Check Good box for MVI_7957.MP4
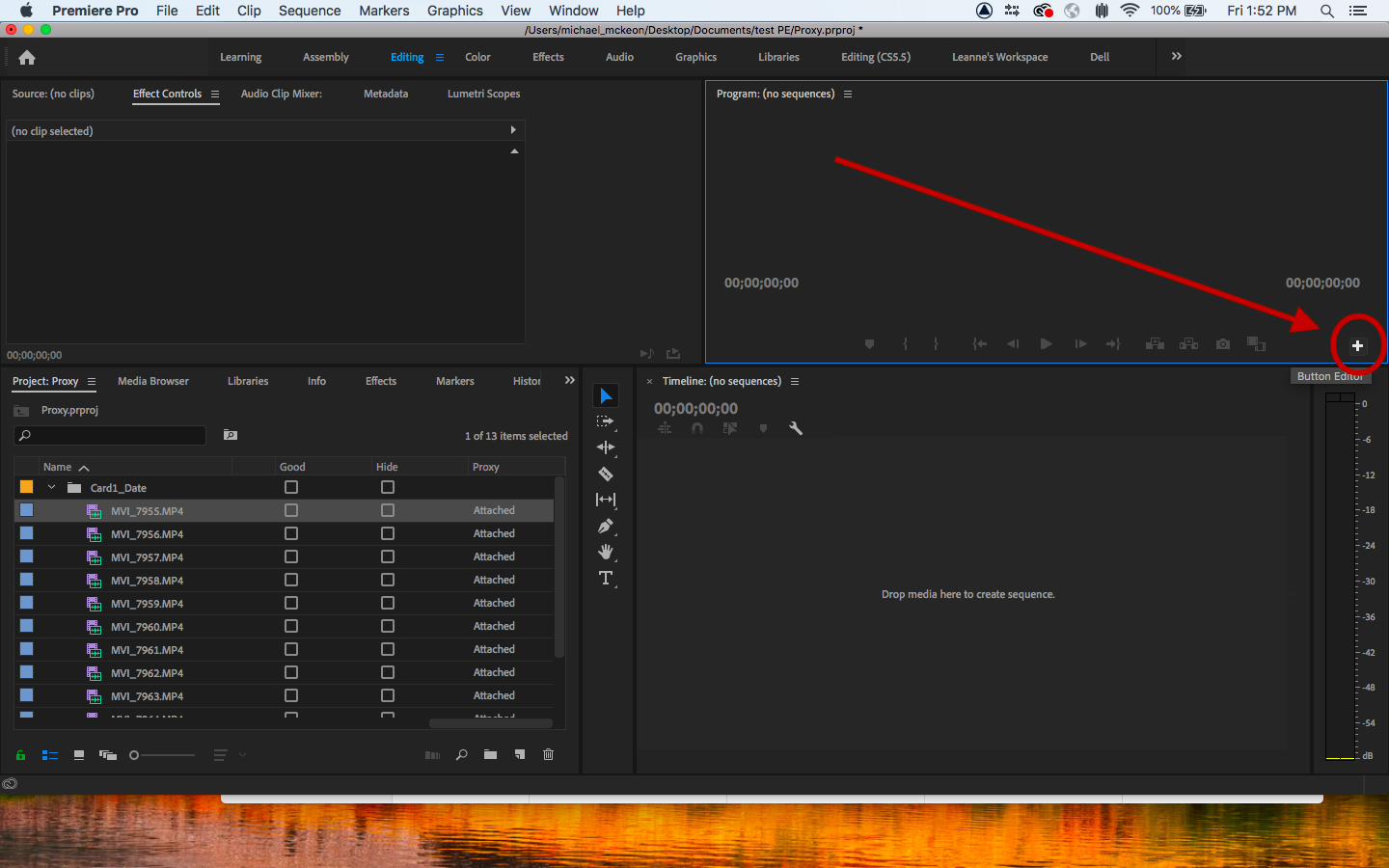The image size is (1389, 868). [x=291, y=556]
